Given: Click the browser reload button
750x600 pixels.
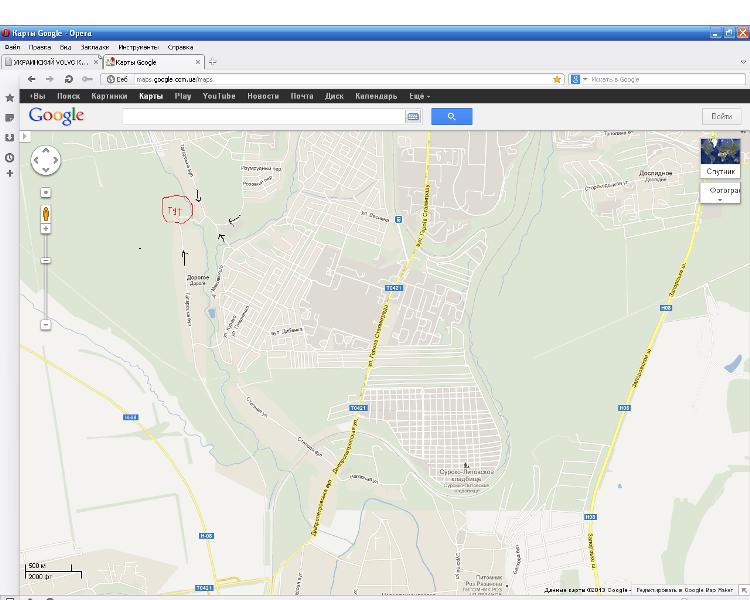Looking at the screenshot, I should click(68, 79).
